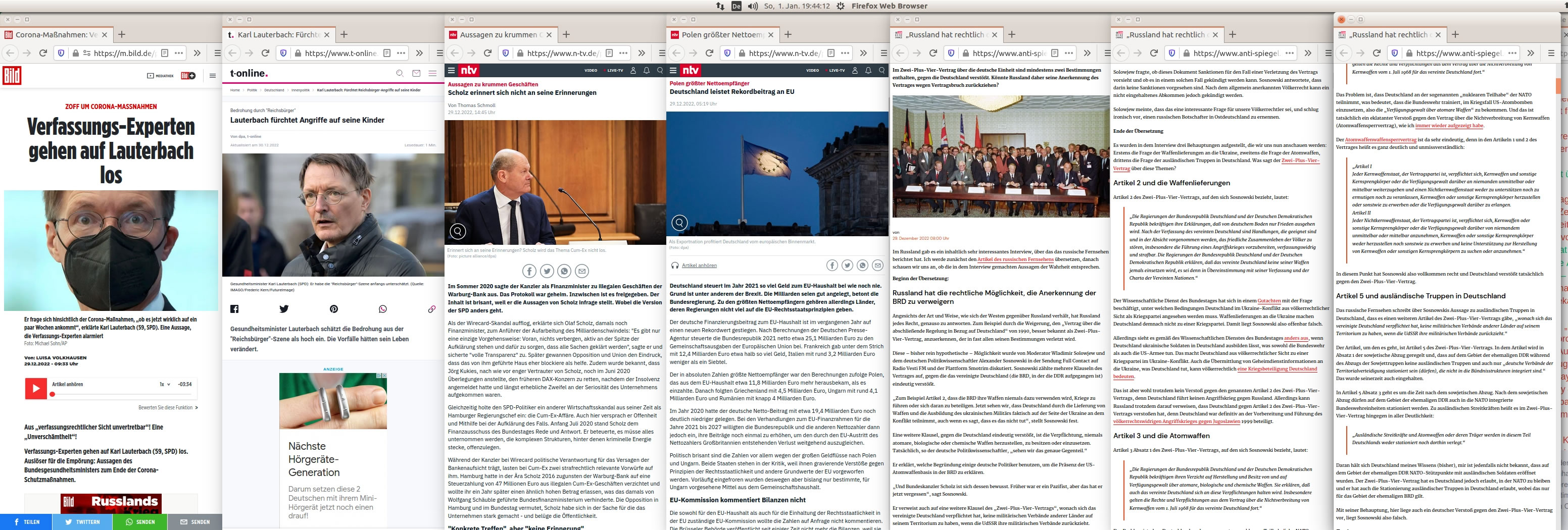Open page actions menu in t-online window
Screen dimensions: 1568x530
click(x=401, y=53)
